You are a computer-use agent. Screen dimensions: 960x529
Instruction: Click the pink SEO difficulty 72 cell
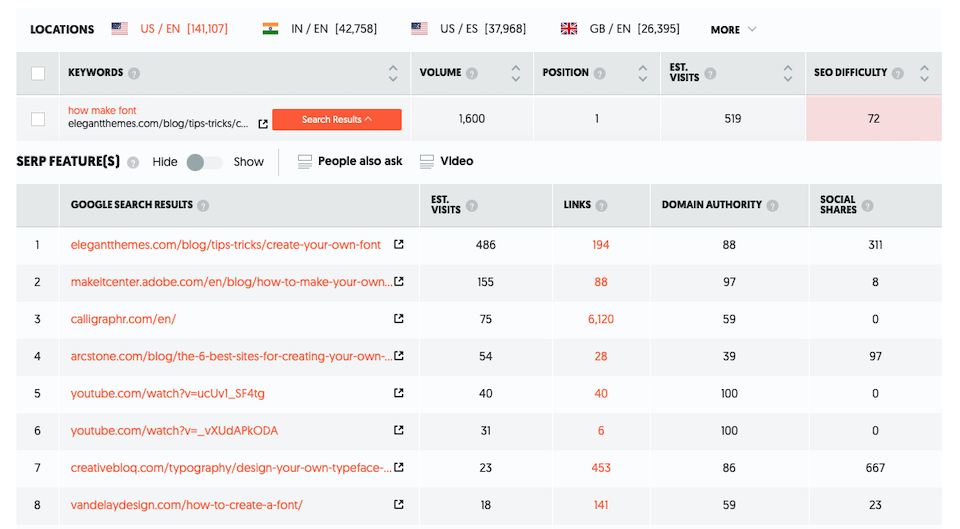point(873,119)
